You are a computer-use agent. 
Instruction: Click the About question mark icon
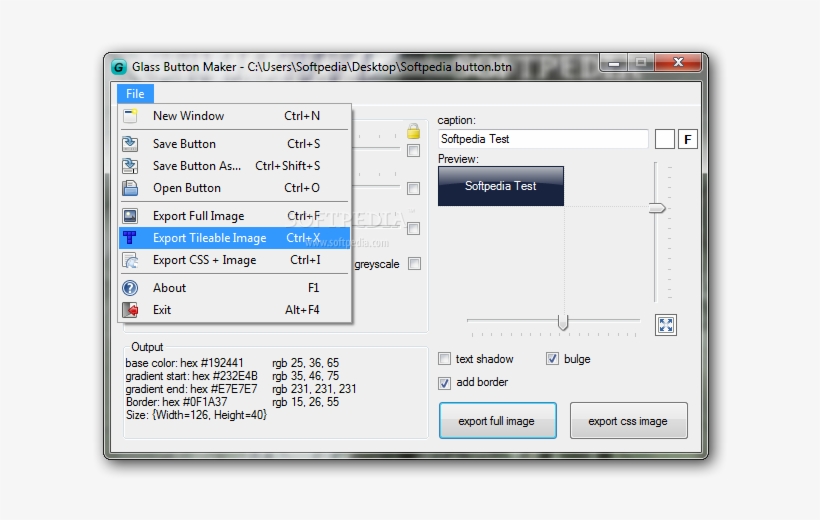[x=130, y=288]
